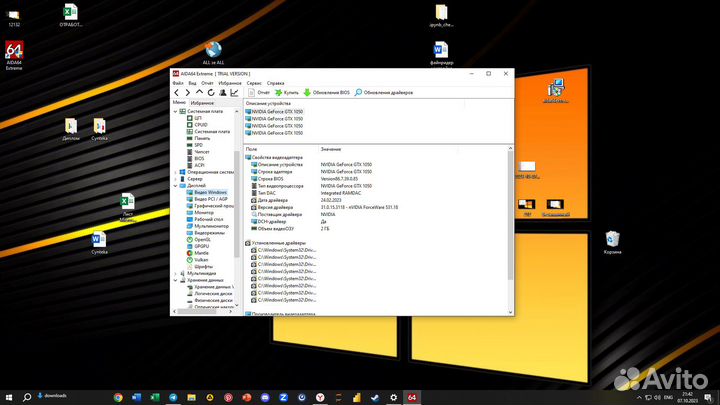Expand the Мультимедиа tree node
Image resolution: width=720 pixels, height=405 pixels.
coord(175,273)
